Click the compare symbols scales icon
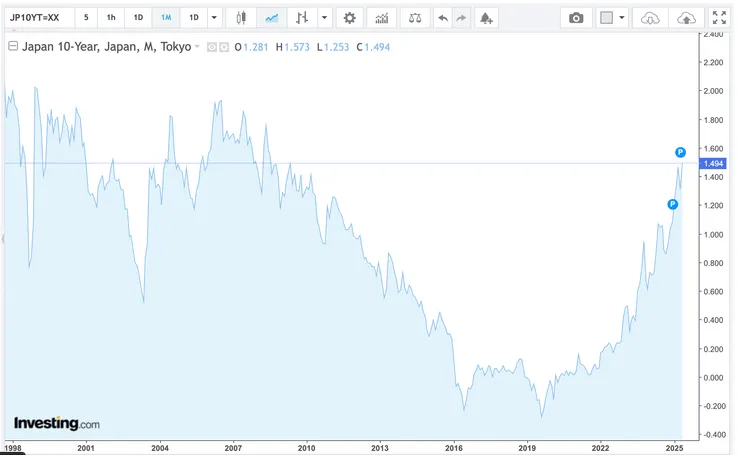740x455 pixels. [x=415, y=18]
